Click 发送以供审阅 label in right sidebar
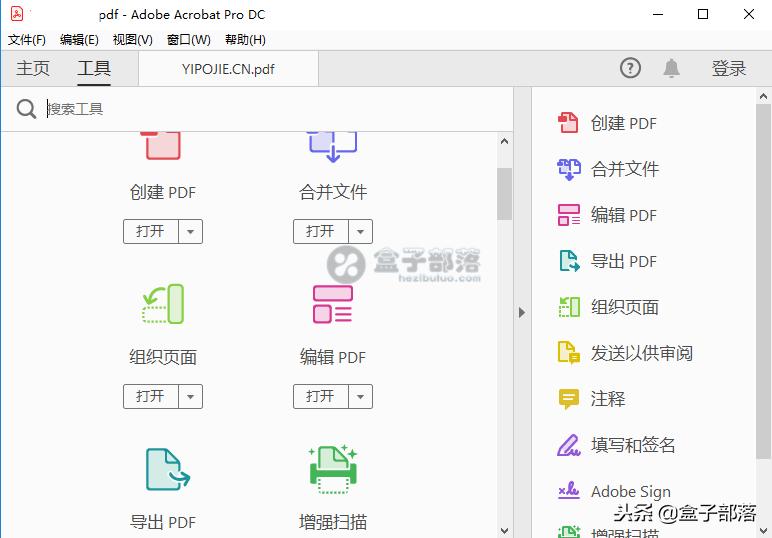The image size is (772, 538). pyautogui.click(x=642, y=353)
